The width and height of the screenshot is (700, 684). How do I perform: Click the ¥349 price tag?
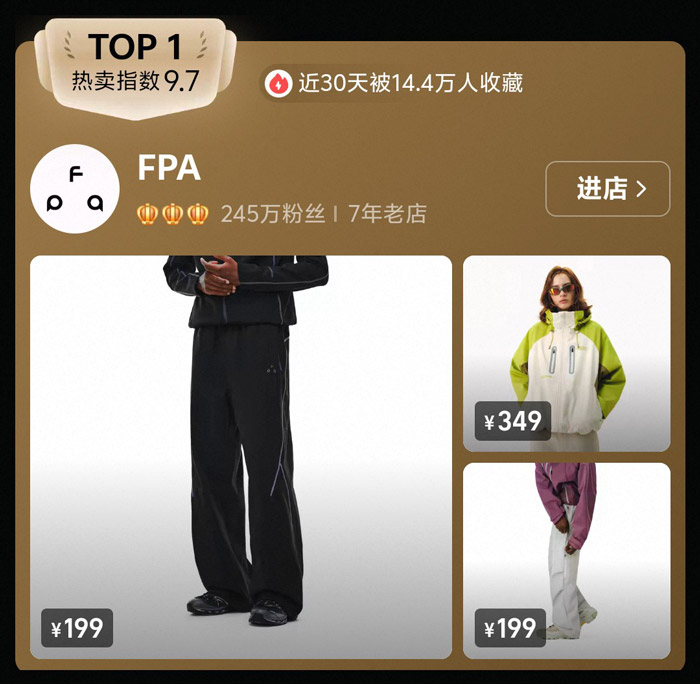512,421
